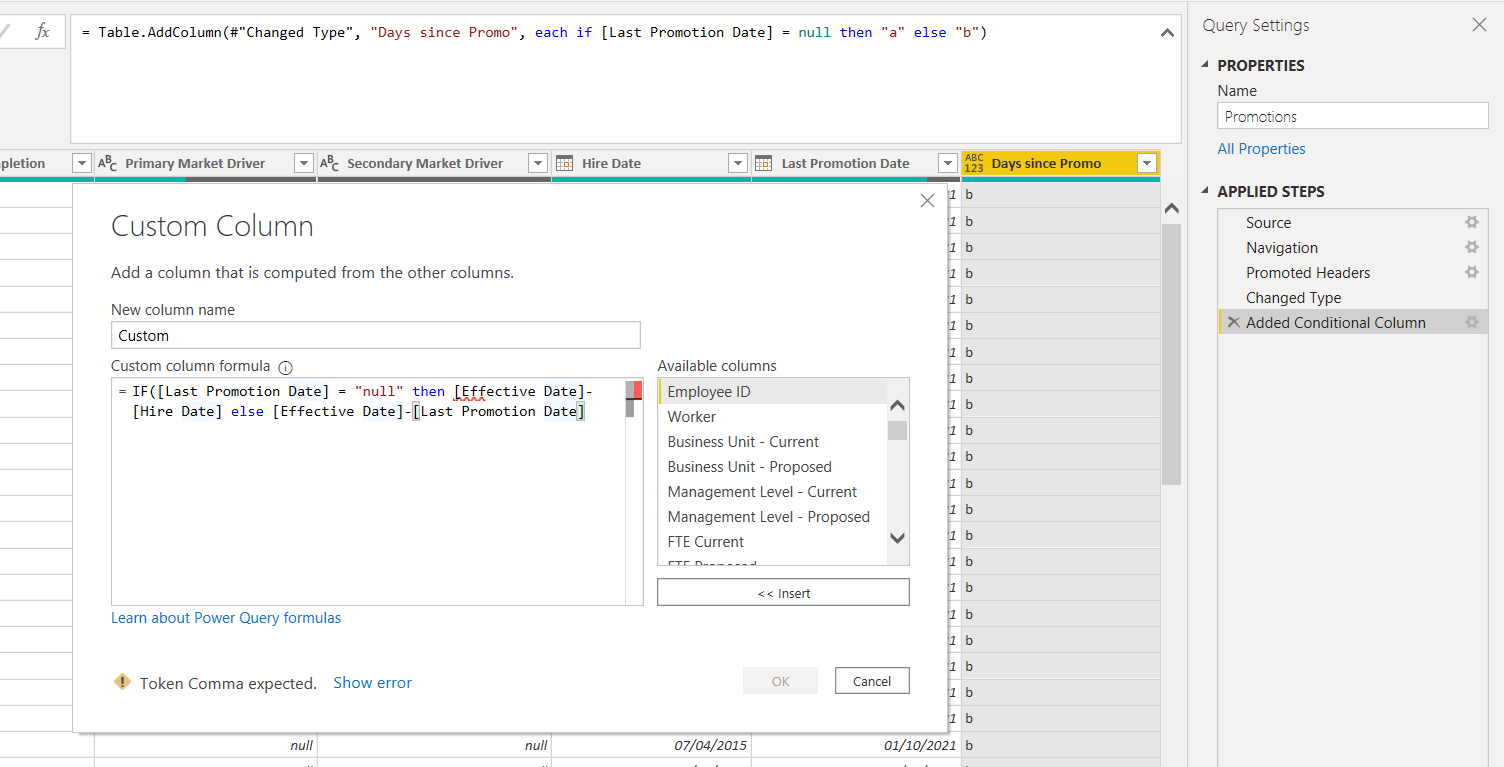Select Employee ID in Available columns
The image size is (1504, 767).
(x=772, y=391)
